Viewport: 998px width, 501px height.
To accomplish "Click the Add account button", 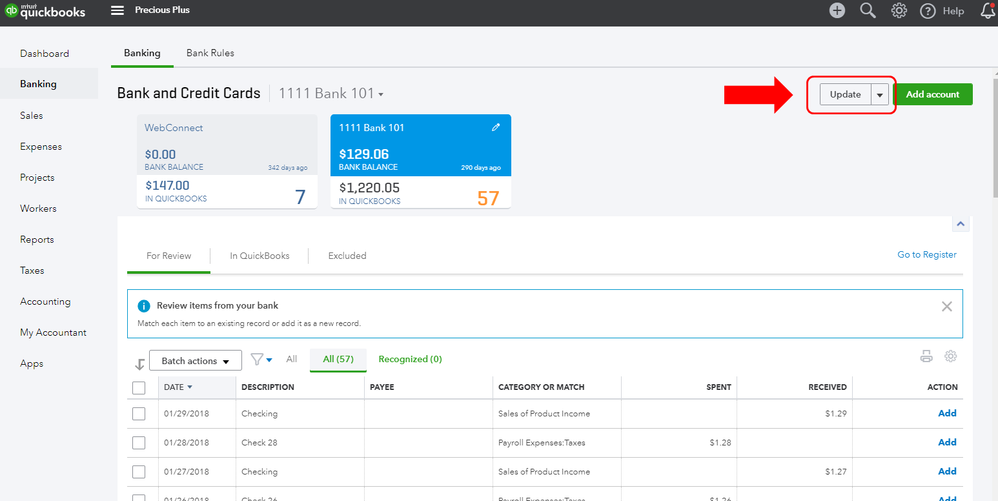I will tap(932, 94).
